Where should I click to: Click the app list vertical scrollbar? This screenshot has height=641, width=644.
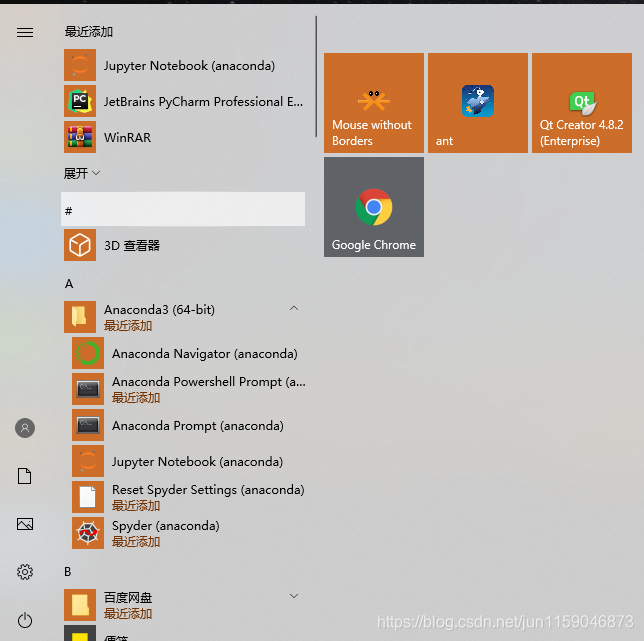(x=316, y=77)
